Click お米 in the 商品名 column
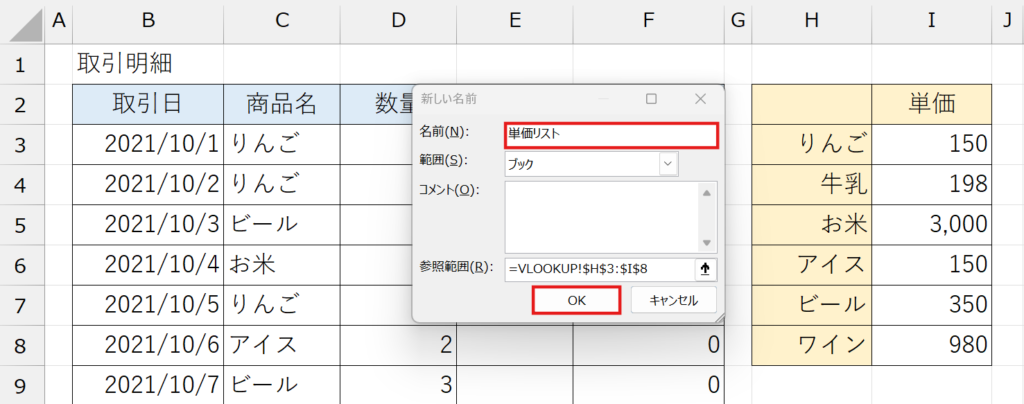The width and height of the screenshot is (1024, 404). tap(281, 265)
